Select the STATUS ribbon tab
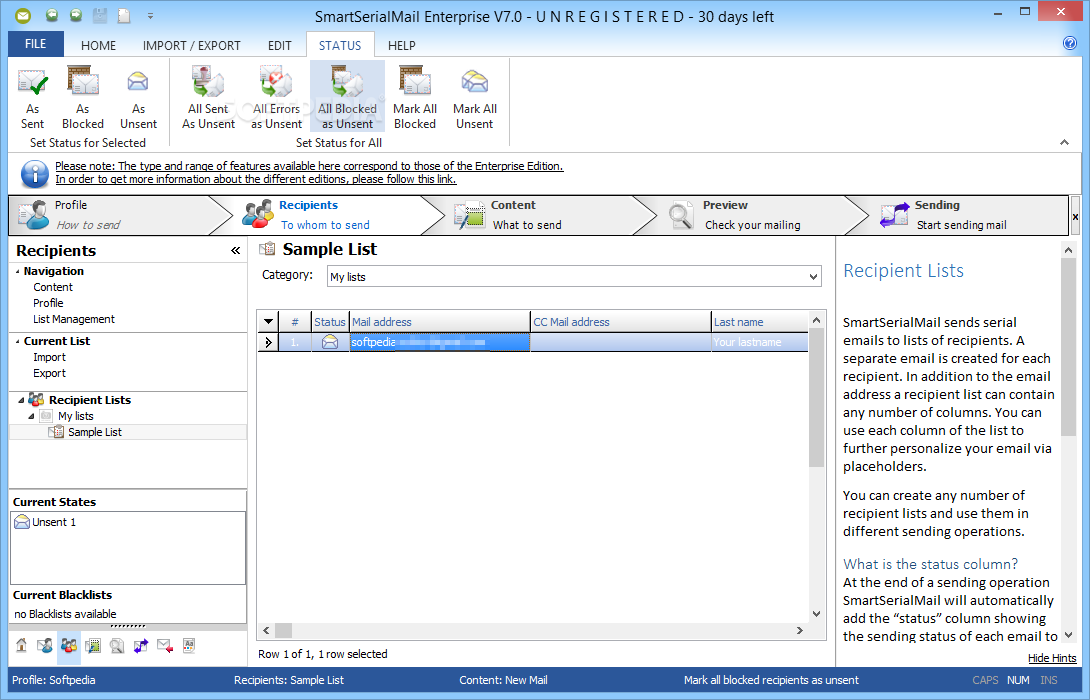Image resolution: width=1090 pixels, height=700 pixels. click(x=340, y=45)
